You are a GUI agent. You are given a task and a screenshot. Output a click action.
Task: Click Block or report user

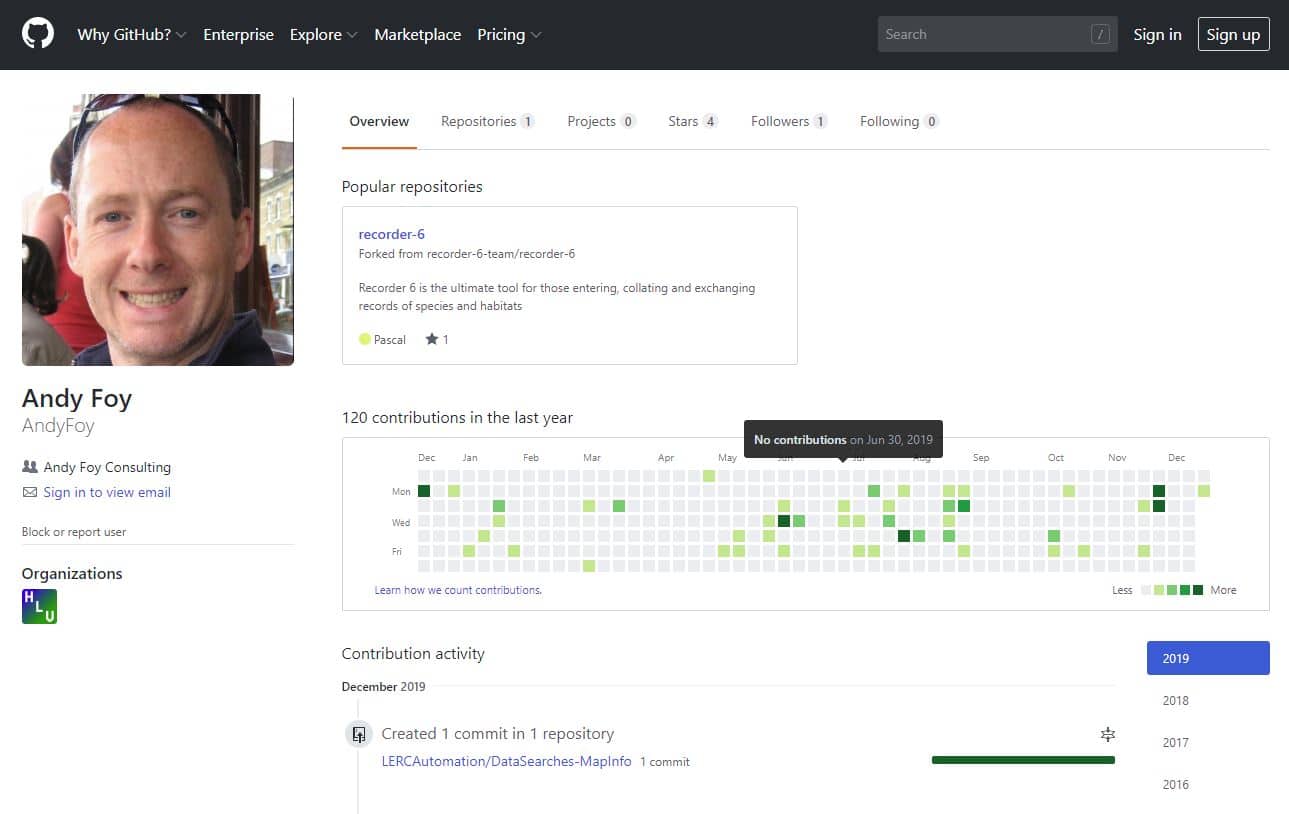74,532
